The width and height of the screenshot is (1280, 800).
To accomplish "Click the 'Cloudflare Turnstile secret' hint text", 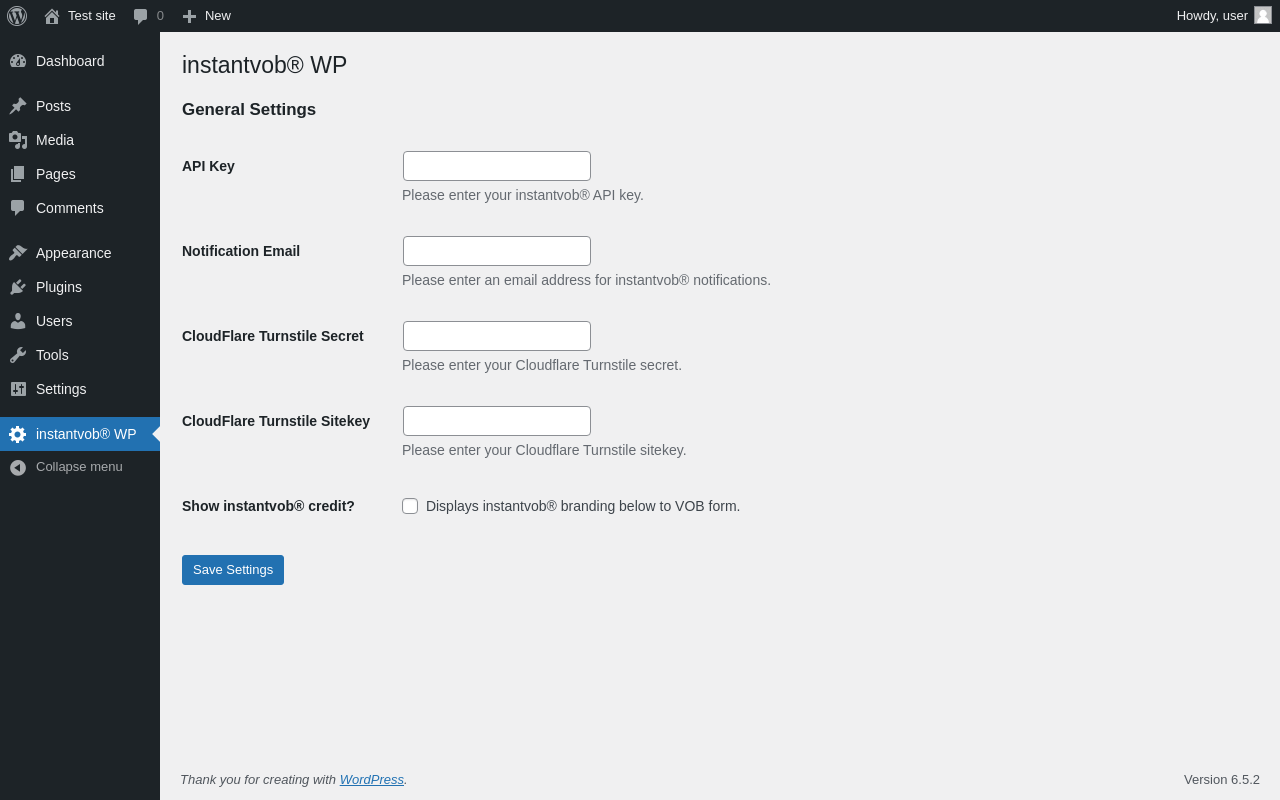I will pyautogui.click(x=542, y=365).
